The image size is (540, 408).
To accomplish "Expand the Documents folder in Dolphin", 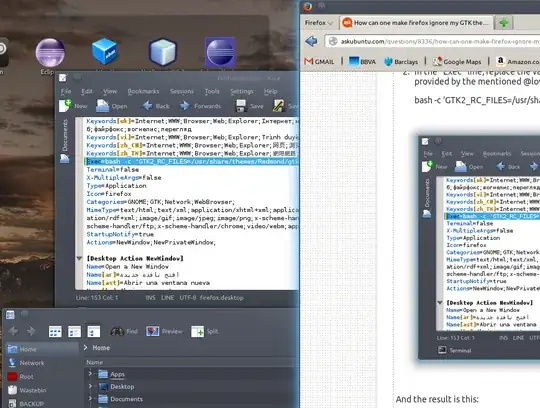I will pos(90,399).
